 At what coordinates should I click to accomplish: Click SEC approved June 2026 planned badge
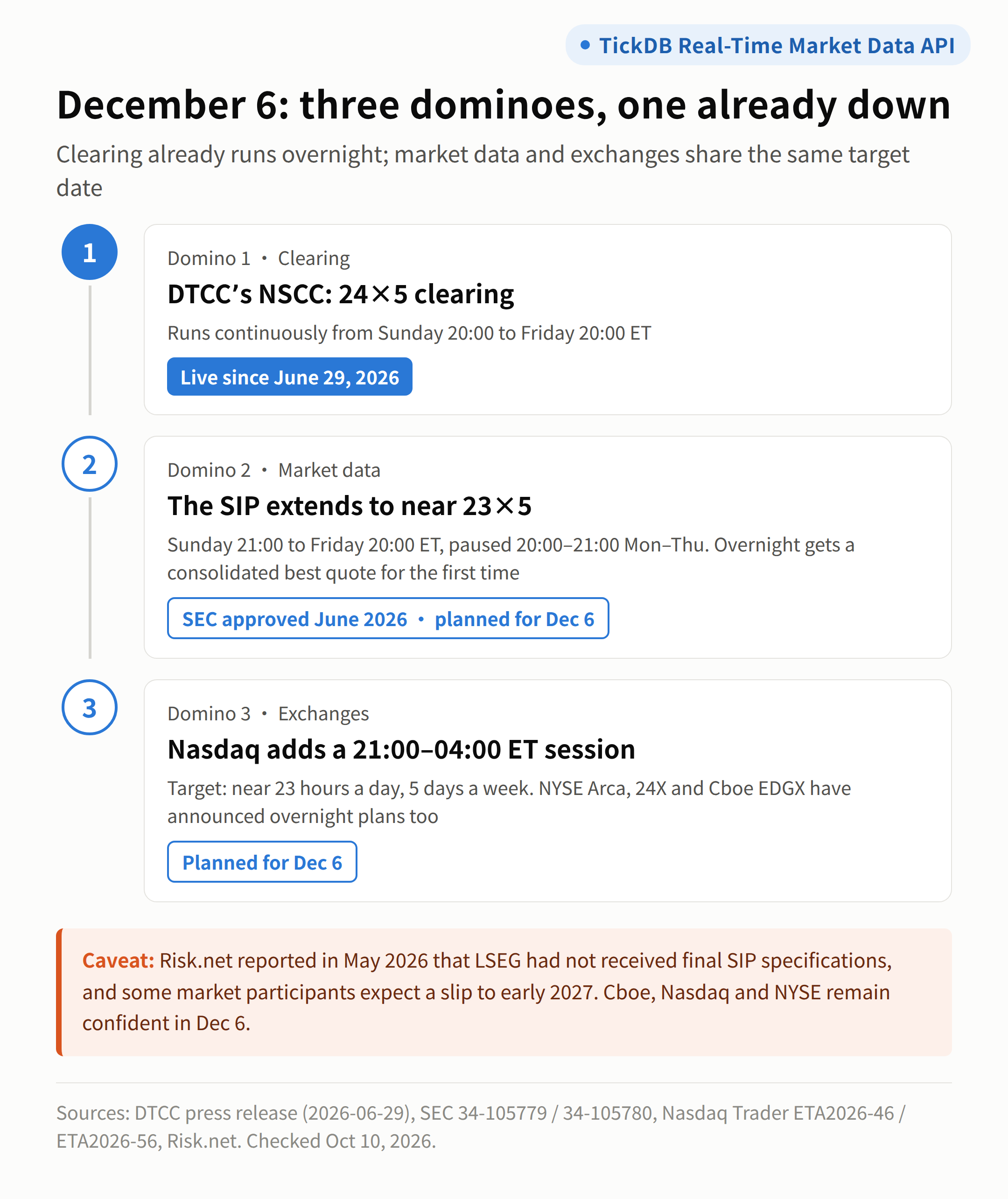tap(388, 619)
